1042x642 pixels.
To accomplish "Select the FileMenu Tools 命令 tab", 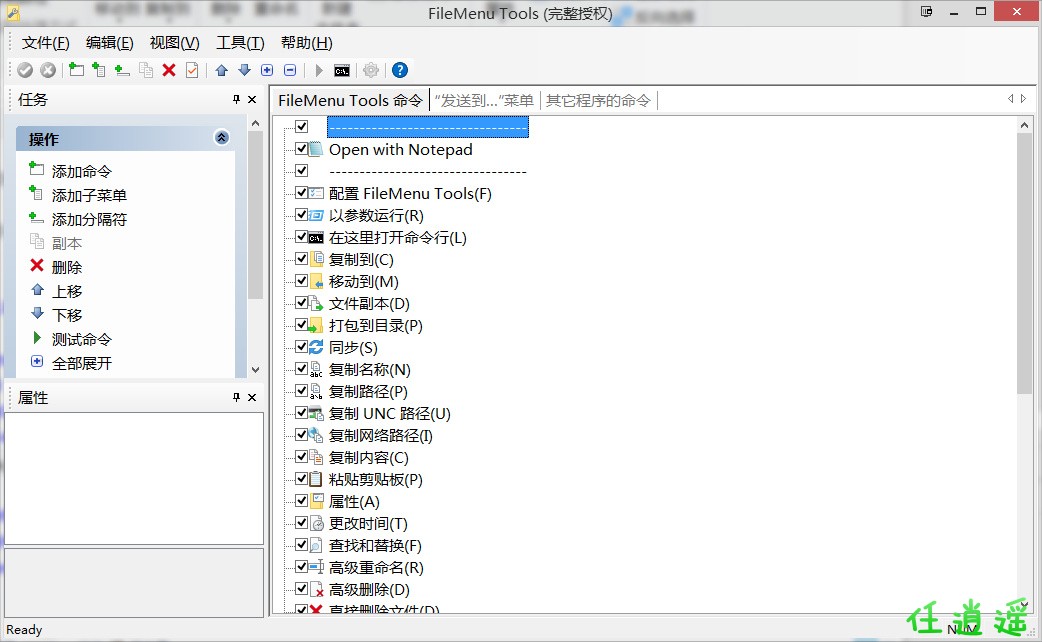I will [x=350, y=100].
